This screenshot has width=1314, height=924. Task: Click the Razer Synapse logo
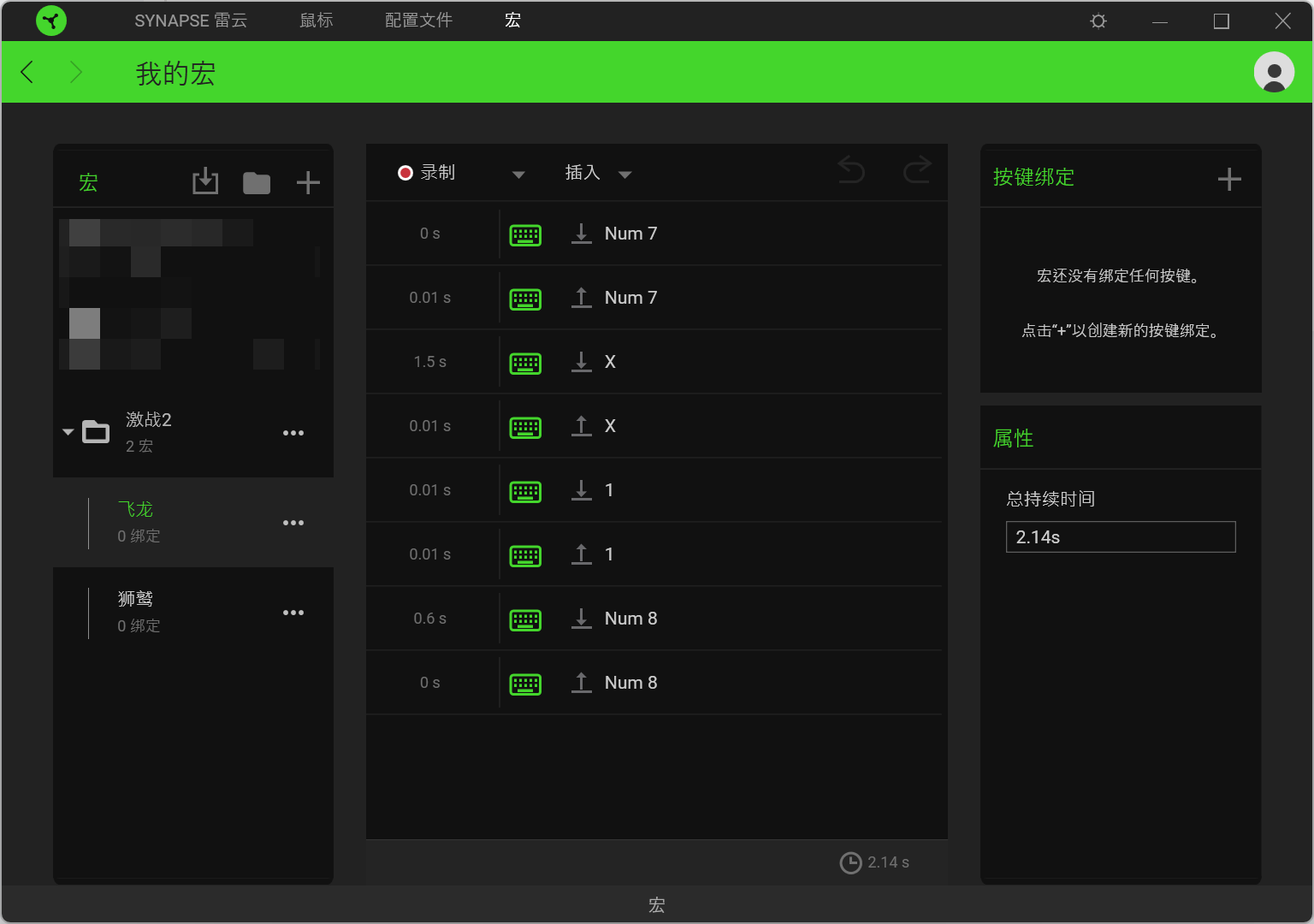tap(51, 21)
